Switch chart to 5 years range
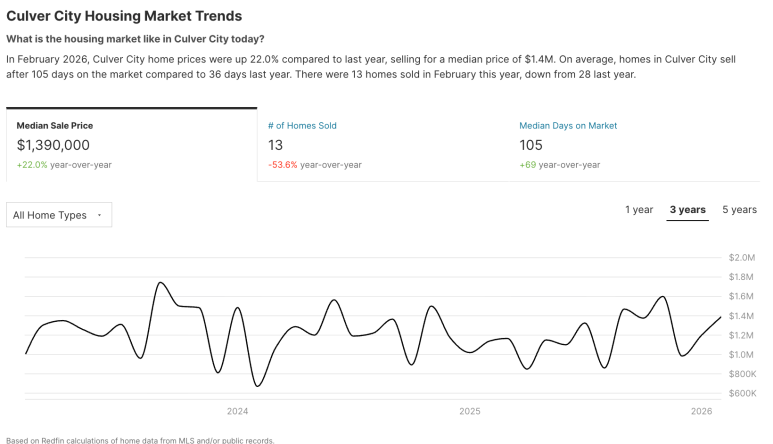This screenshot has width=773, height=444. 739,210
